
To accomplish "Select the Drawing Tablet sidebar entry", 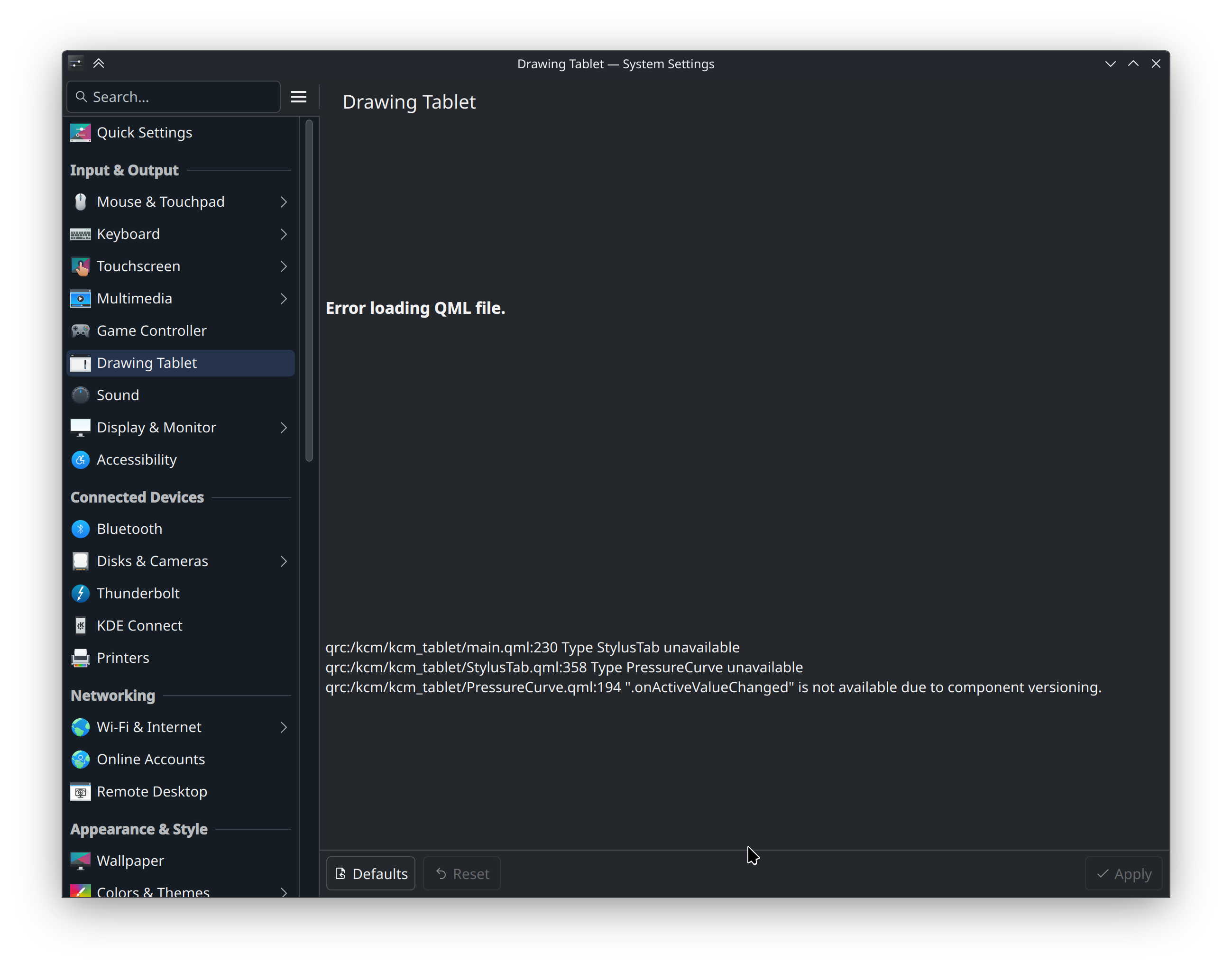I will tap(180, 363).
